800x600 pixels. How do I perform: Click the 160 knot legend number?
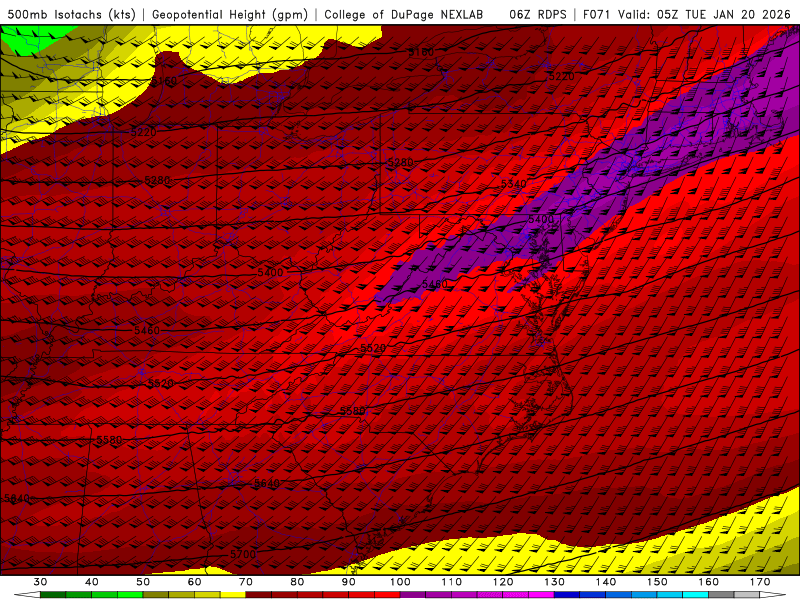coord(709,582)
